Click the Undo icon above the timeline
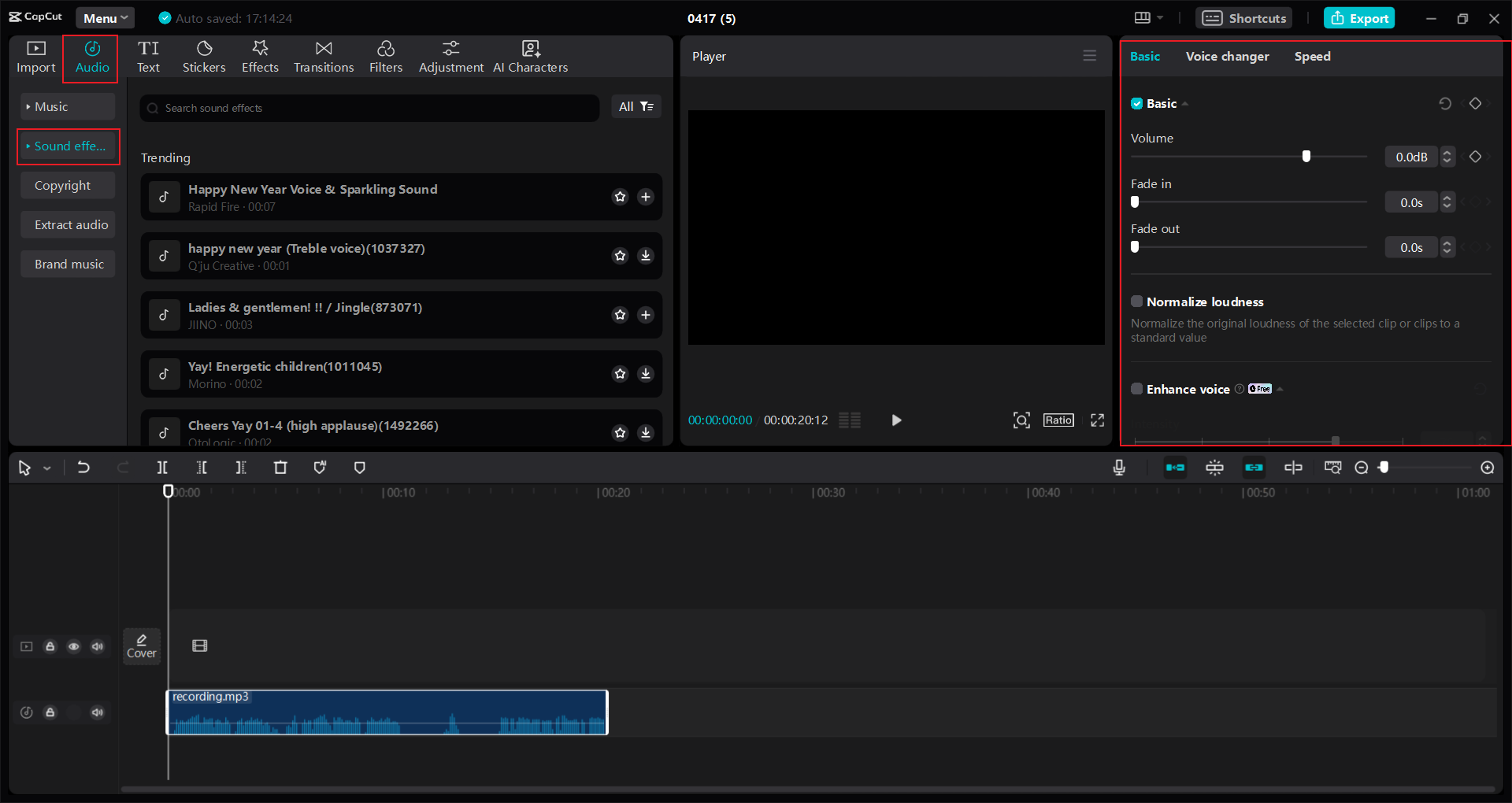Image resolution: width=1512 pixels, height=803 pixels. point(83,467)
